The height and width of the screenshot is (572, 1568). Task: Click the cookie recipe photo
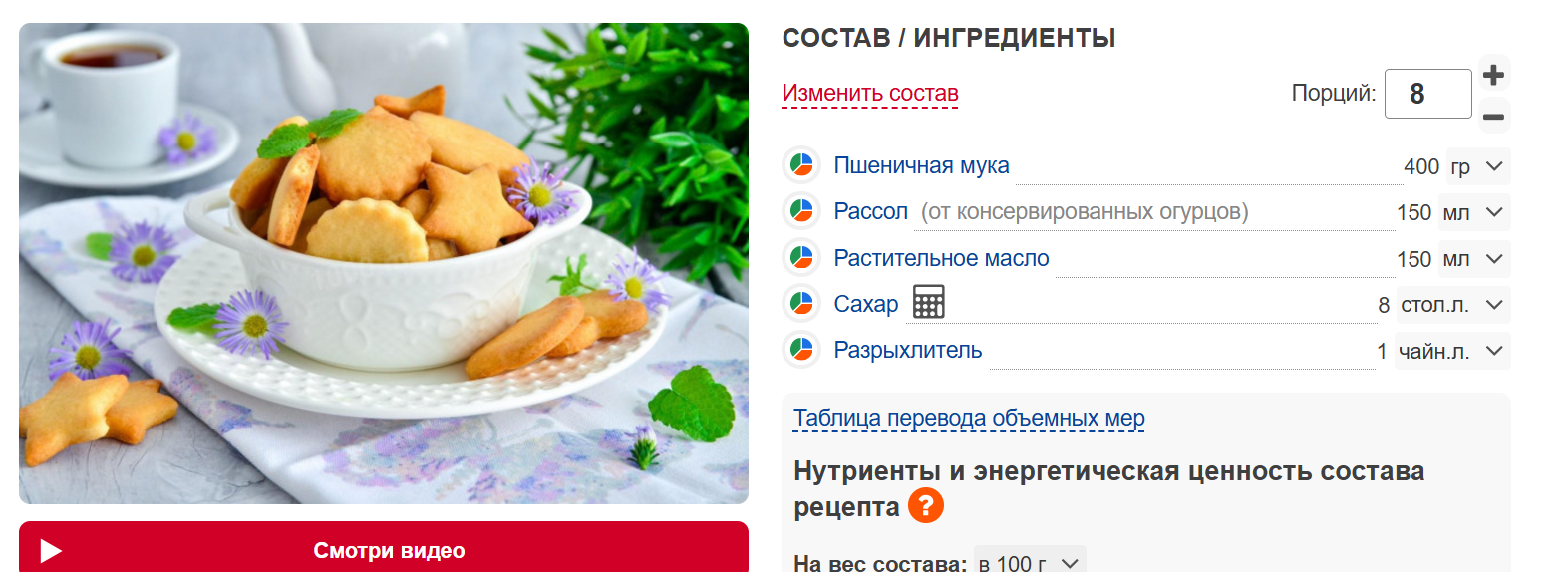[x=384, y=263]
